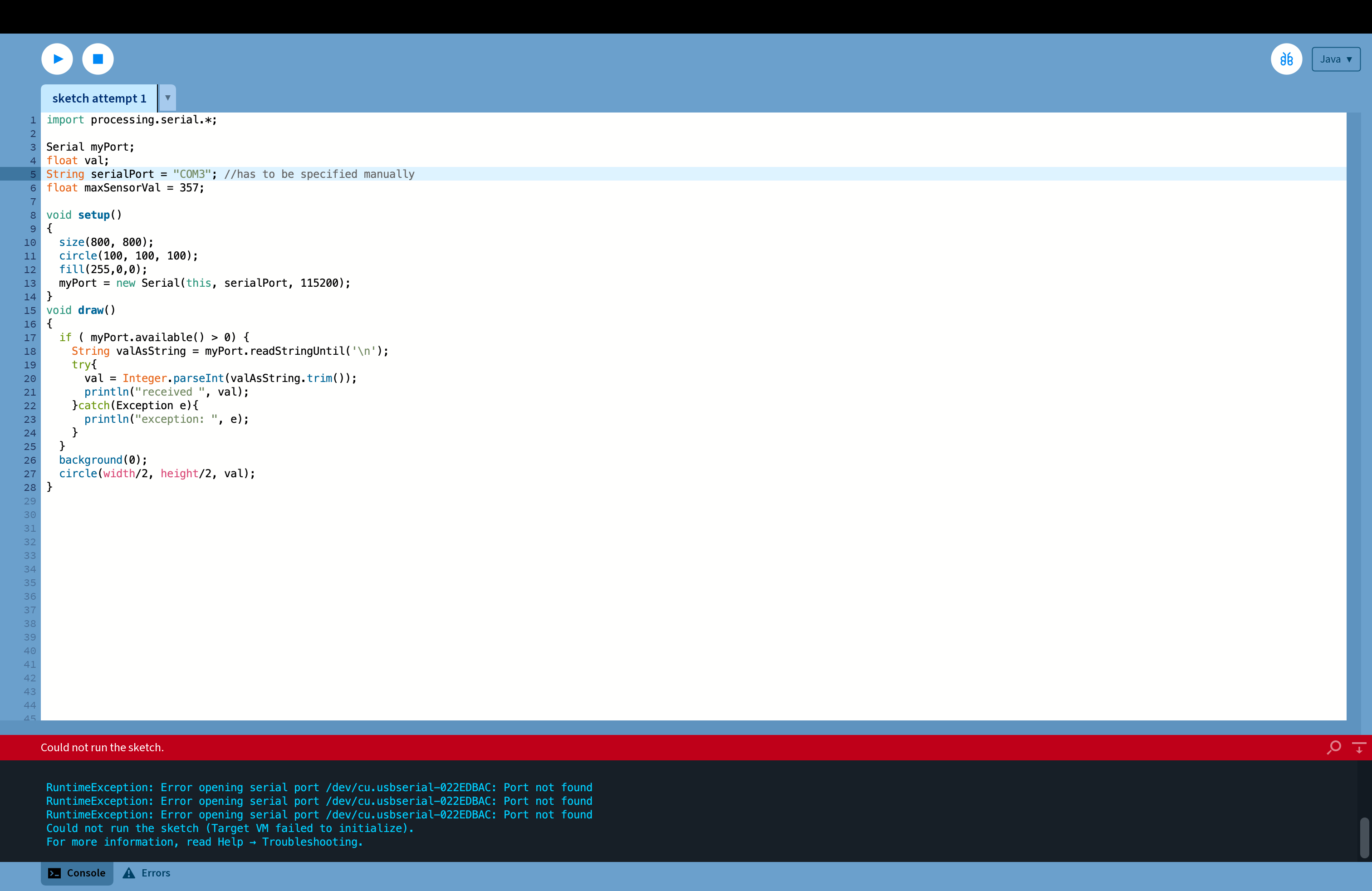Viewport: 1372px width, 891px height.
Task: Open the tab menu arrow beside the sketch tab
Action: pos(168,98)
